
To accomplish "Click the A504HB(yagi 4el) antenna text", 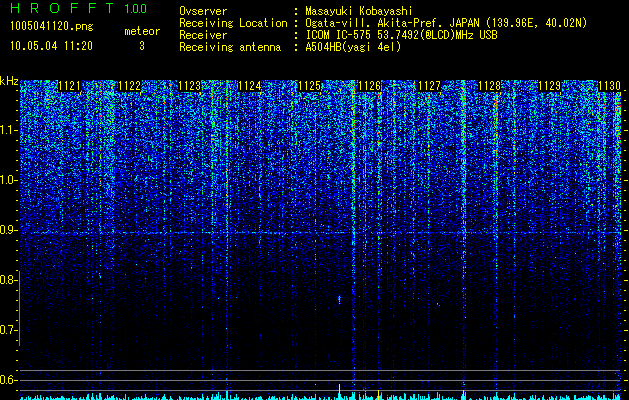I will point(353,47).
